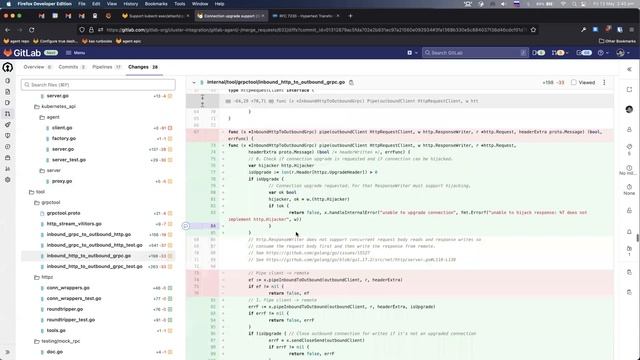Open inbound_http_to_outbound_grpc_test.go file
640x360 pixels.
(x=94, y=267)
